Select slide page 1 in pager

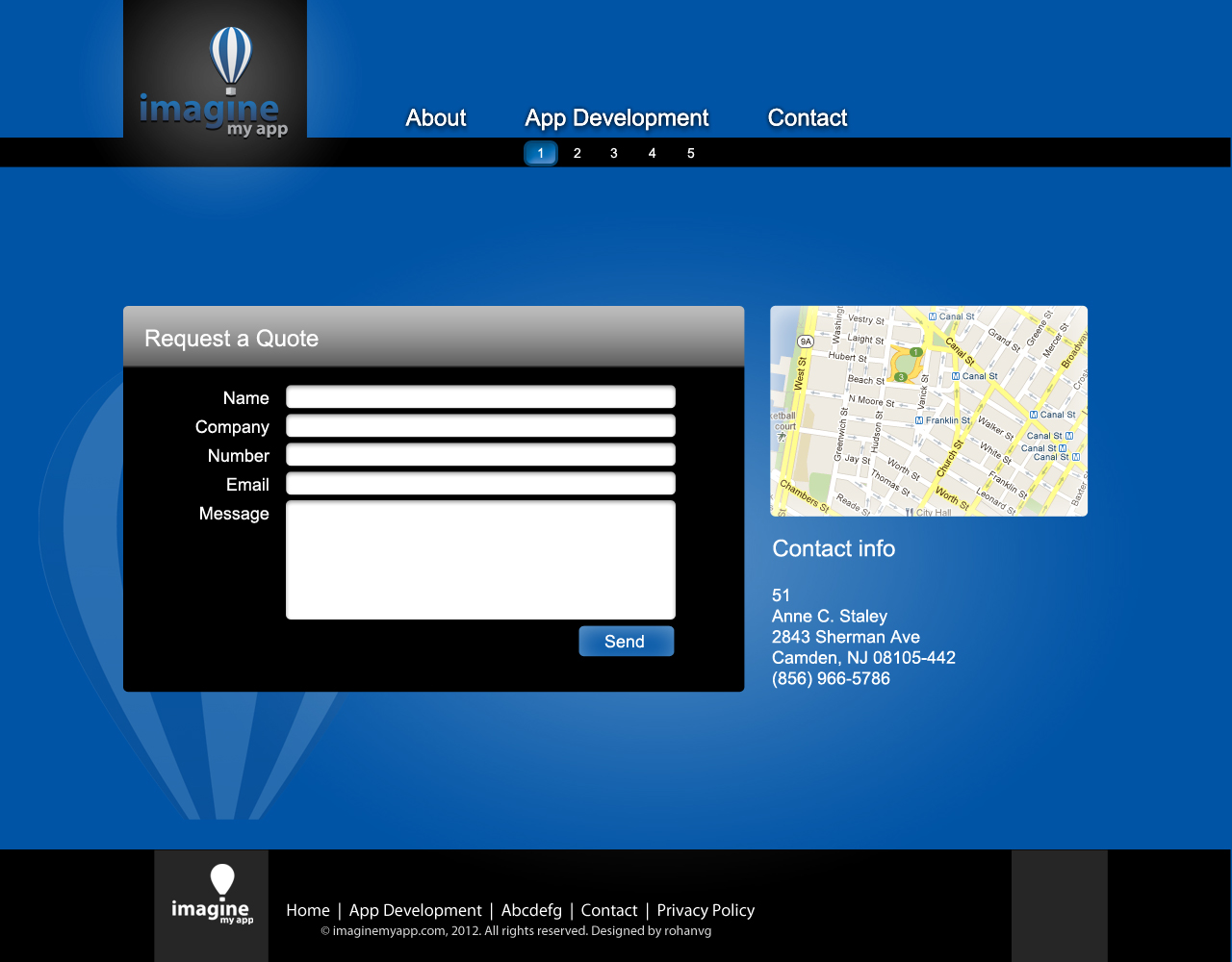[x=540, y=153]
